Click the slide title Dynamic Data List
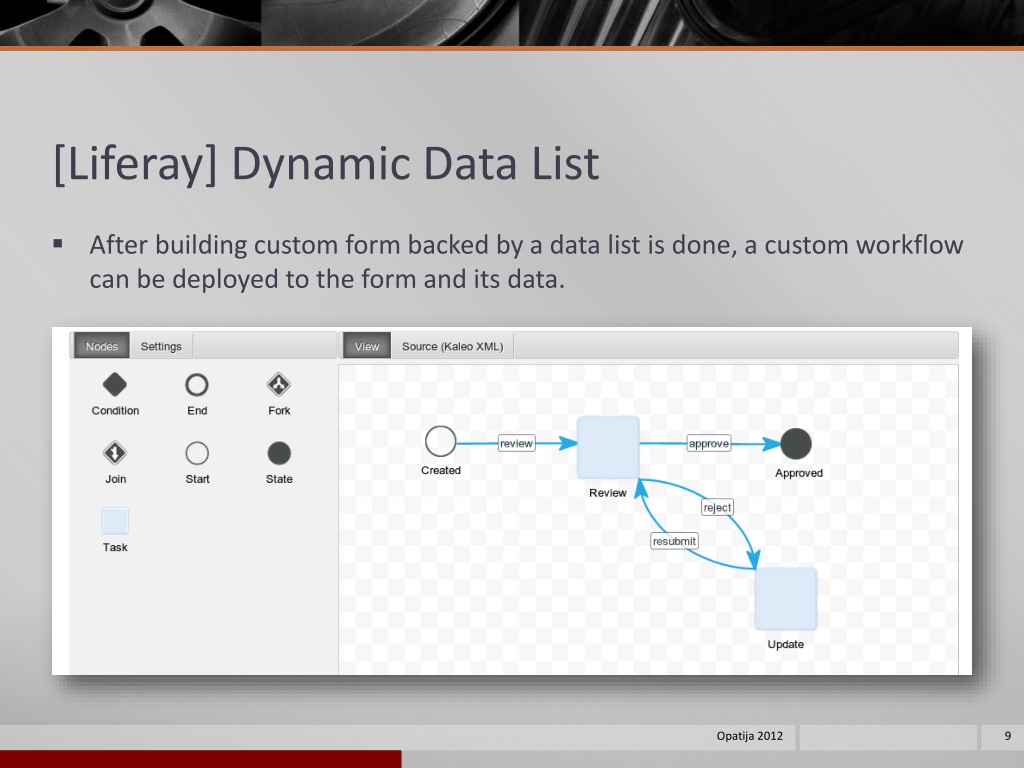1024x768 pixels. tap(326, 165)
